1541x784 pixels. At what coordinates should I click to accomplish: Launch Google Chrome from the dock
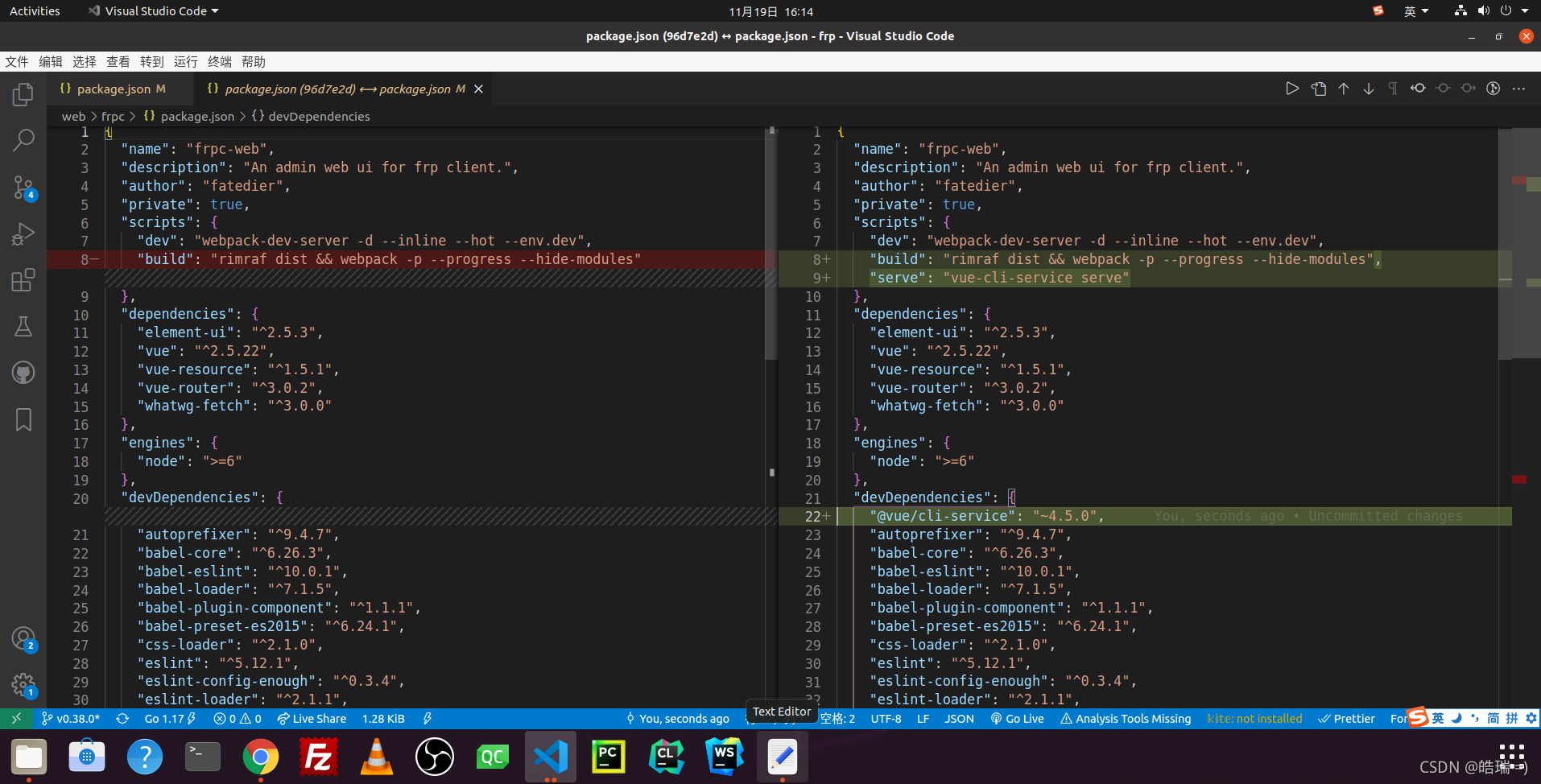pos(261,757)
